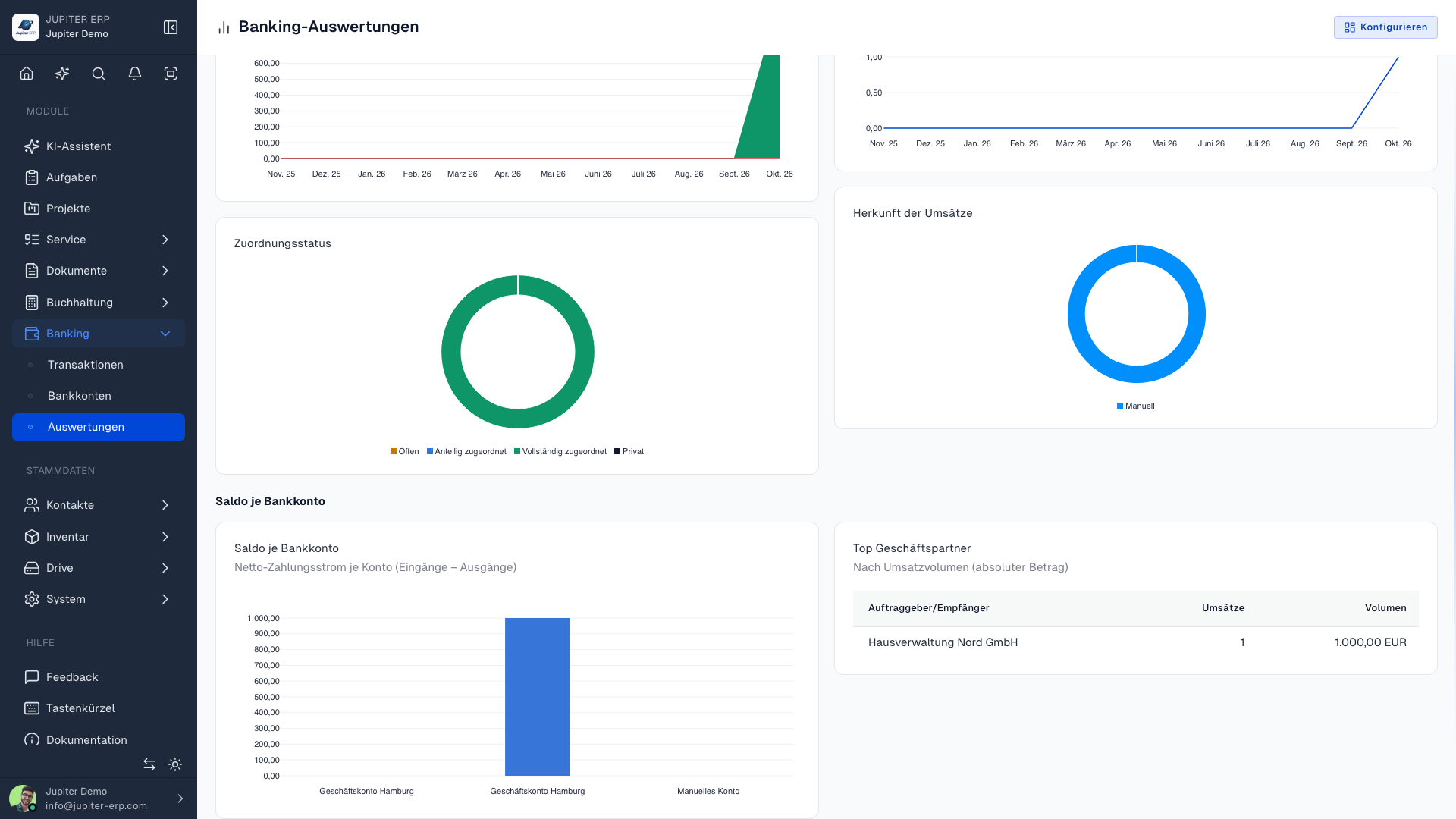
Task: Go to home icon
Action: pyautogui.click(x=27, y=74)
